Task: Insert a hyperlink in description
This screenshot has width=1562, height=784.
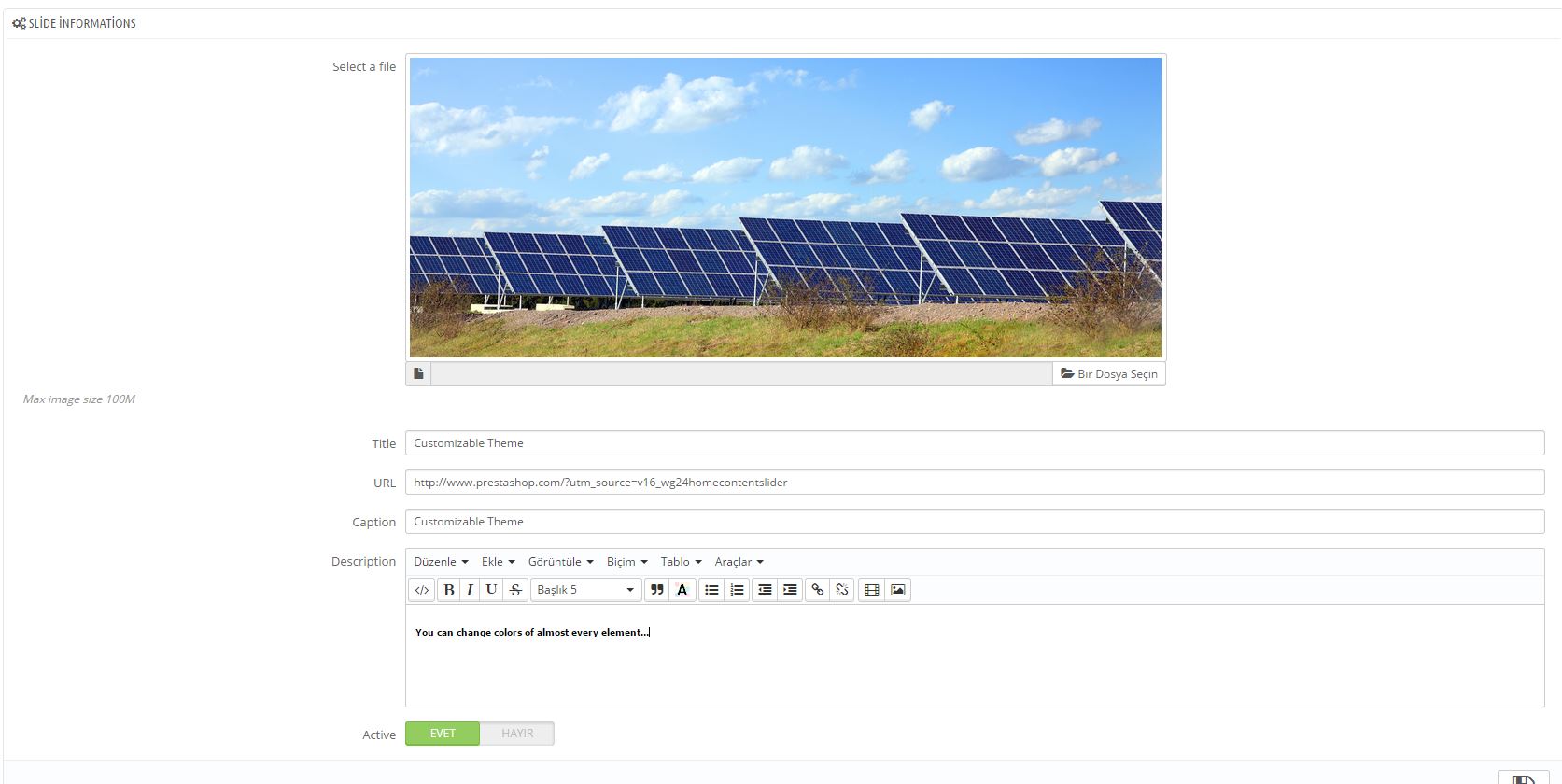Action: (818, 590)
